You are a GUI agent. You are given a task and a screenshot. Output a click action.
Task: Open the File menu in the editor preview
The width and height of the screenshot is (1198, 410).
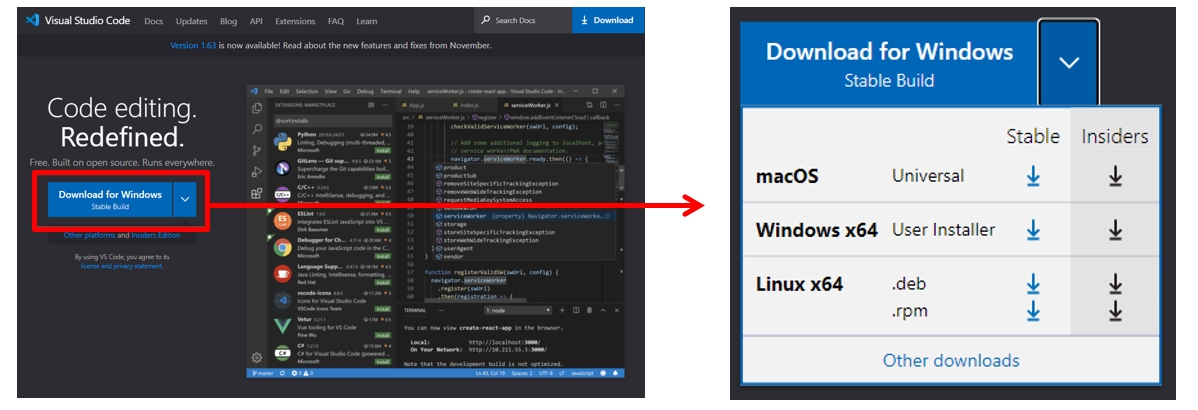point(269,91)
